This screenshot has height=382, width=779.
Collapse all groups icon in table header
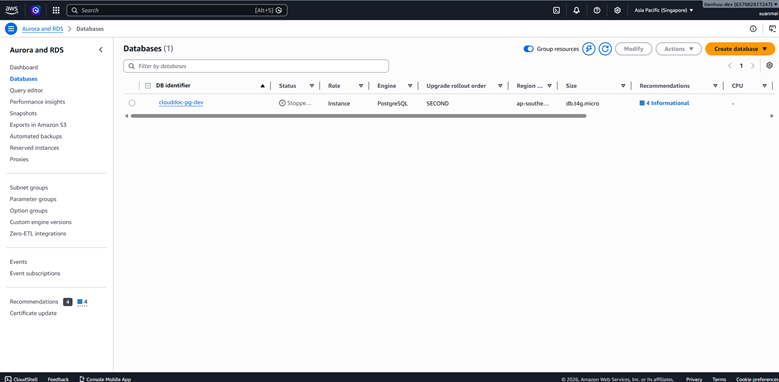tap(148, 86)
